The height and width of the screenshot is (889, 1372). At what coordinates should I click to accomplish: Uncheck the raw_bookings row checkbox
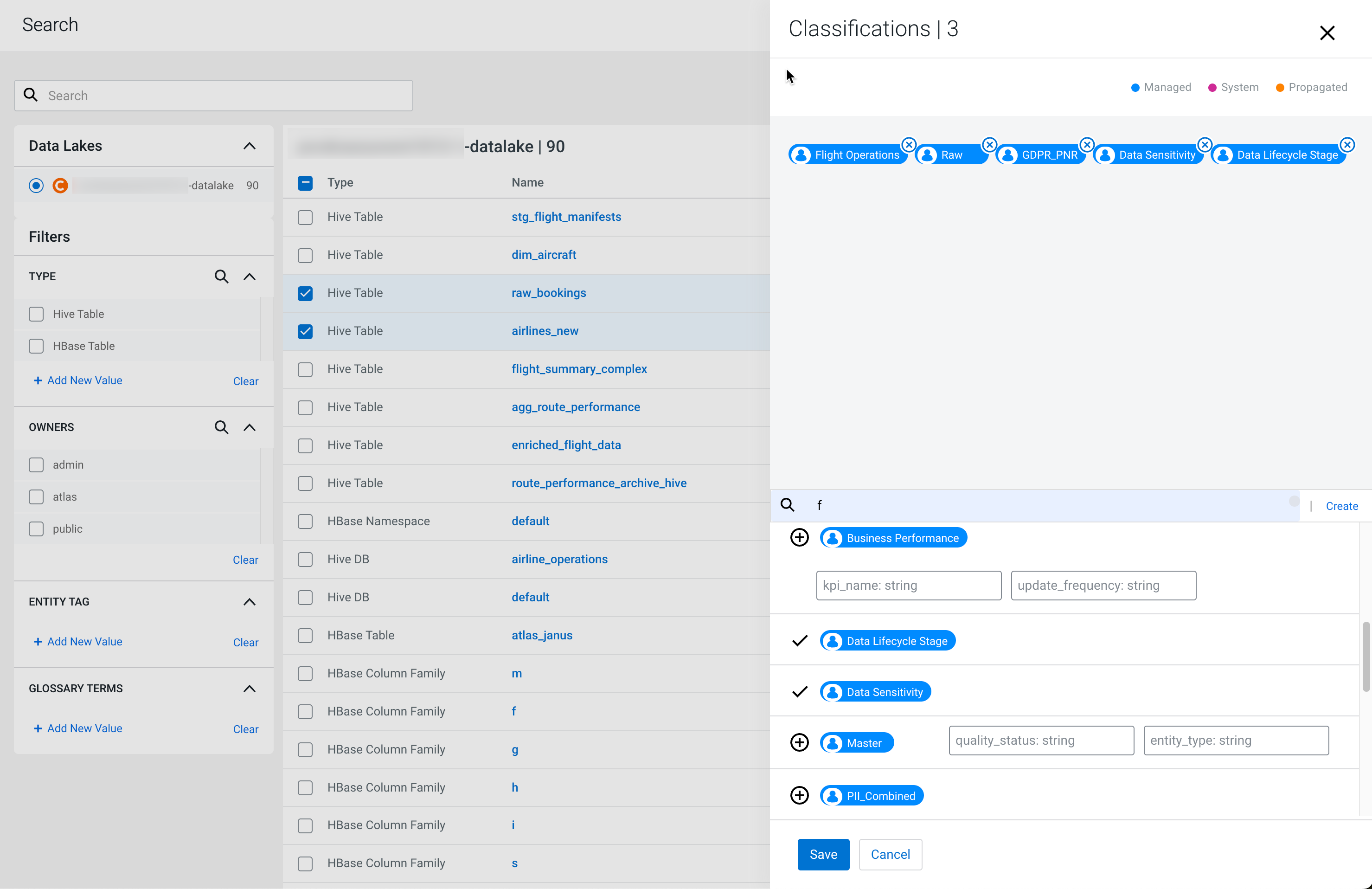[305, 293]
